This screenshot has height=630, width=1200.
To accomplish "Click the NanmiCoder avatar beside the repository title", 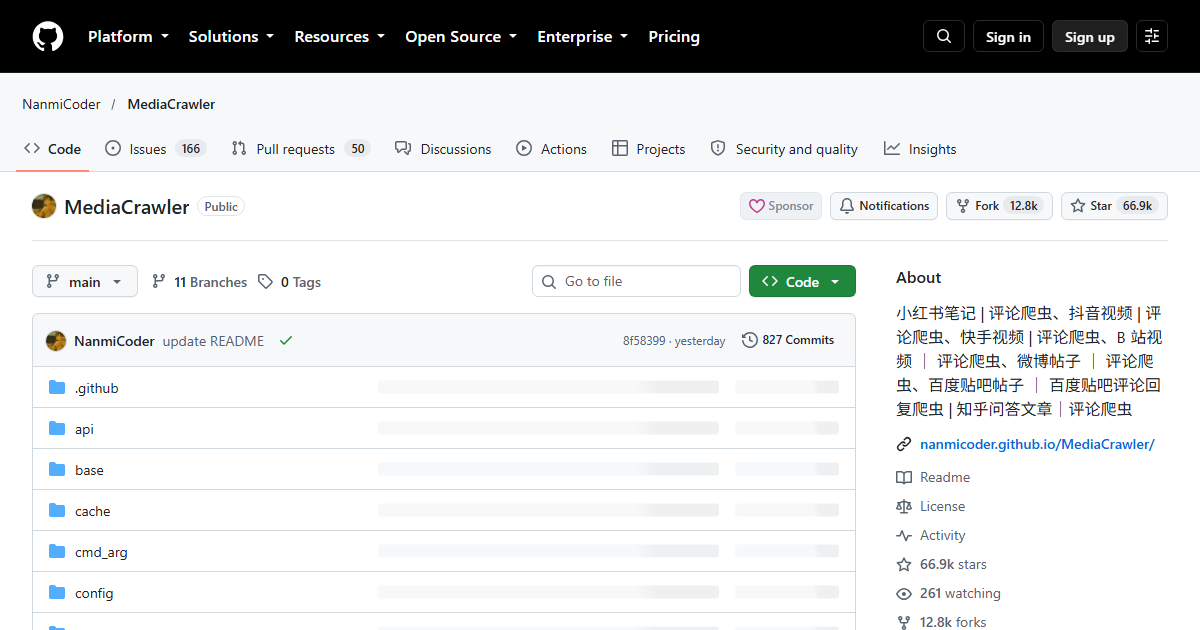I will [44, 206].
